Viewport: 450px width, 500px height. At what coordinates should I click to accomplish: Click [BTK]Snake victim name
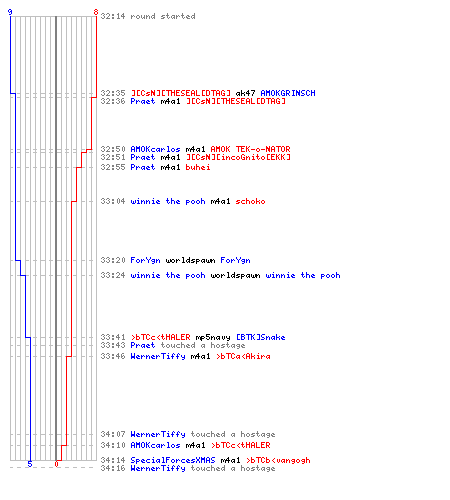(260, 337)
